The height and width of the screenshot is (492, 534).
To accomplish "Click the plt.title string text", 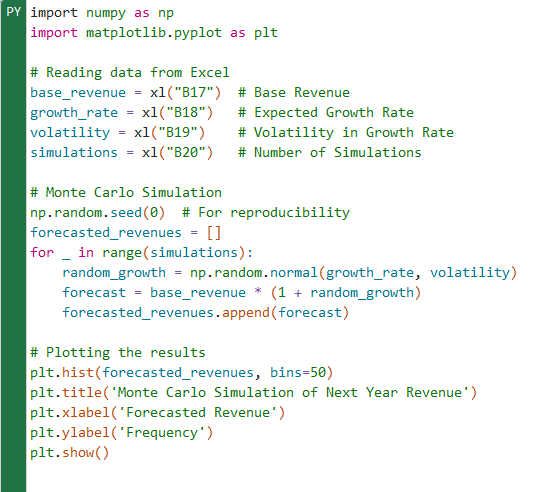I will [290, 393].
